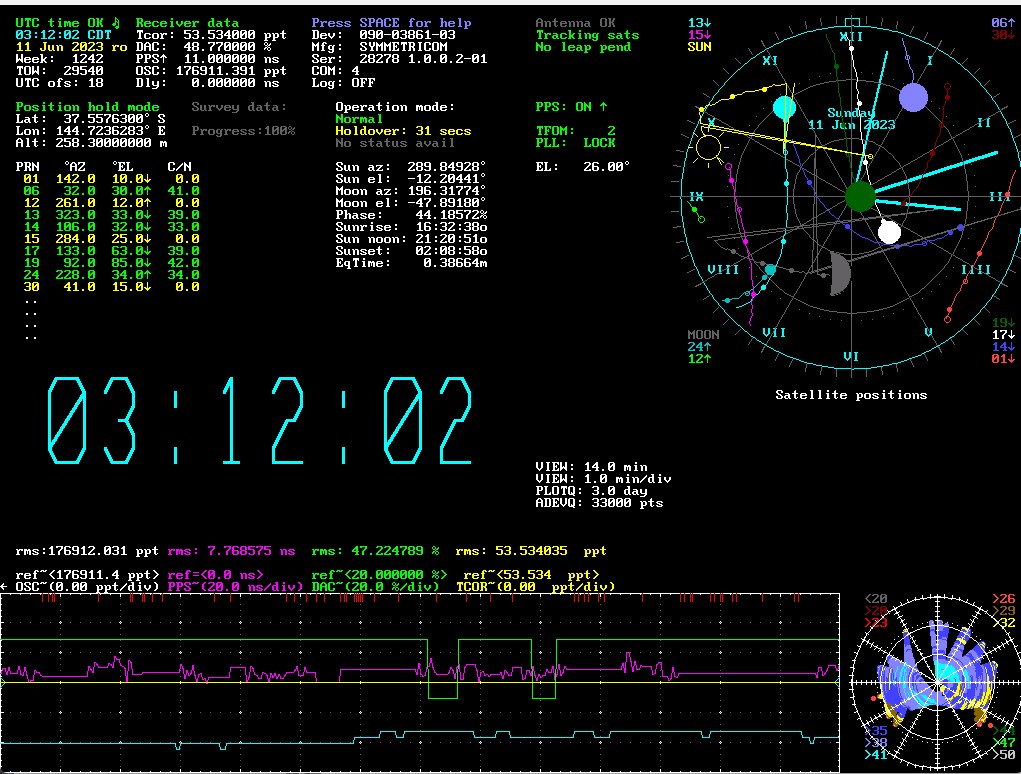Select the 'UTC time OK' status text
This screenshot has width=1021, height=774.
click(x=59, y=23)
